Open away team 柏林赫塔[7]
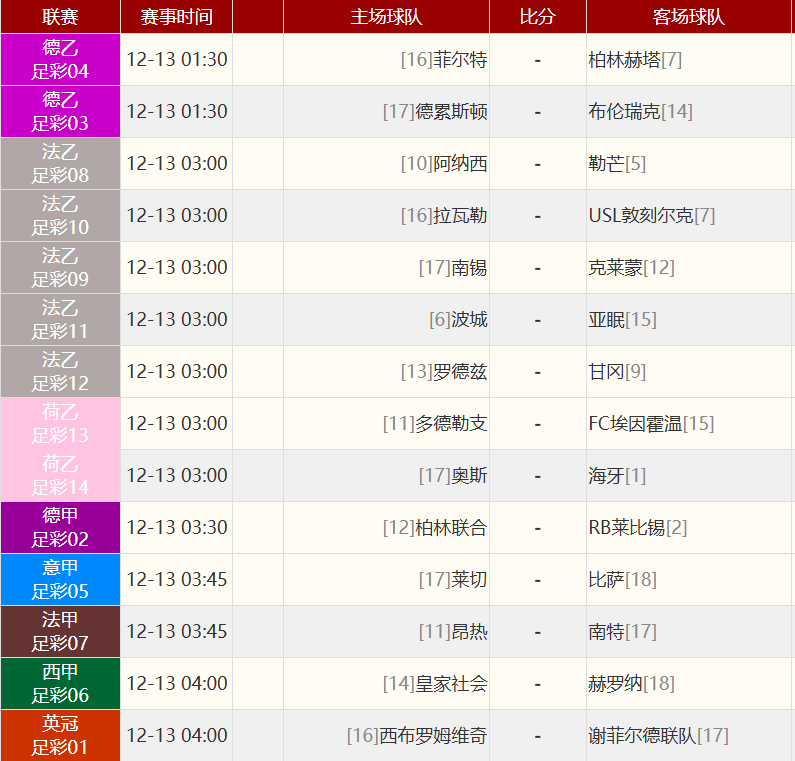 point(635,60)
